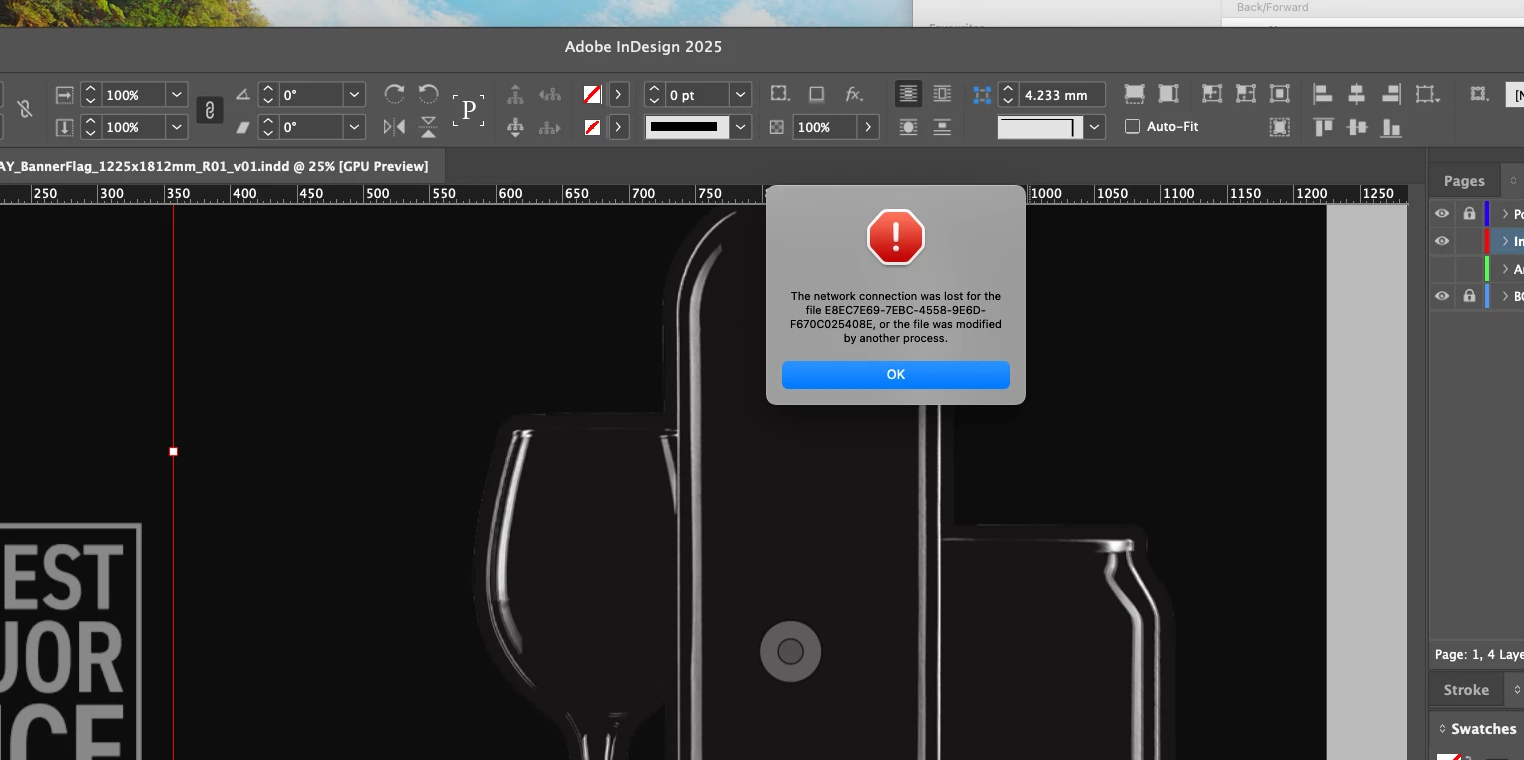1524x760 pixels.
Task: Align horizontal centers icon
Action: [x=1356, y=94]
